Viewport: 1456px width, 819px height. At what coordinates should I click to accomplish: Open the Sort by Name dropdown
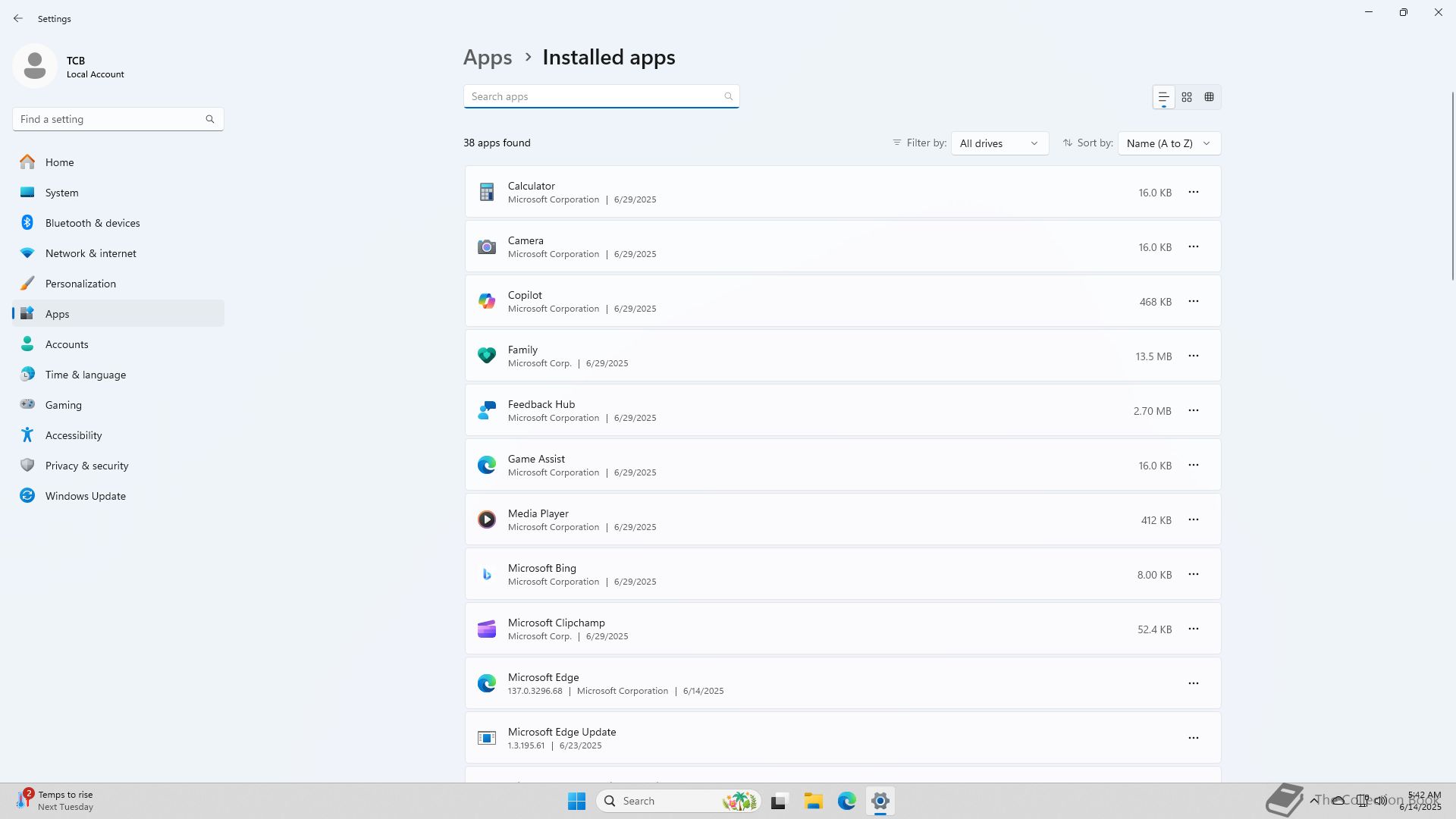(1169, 143)
